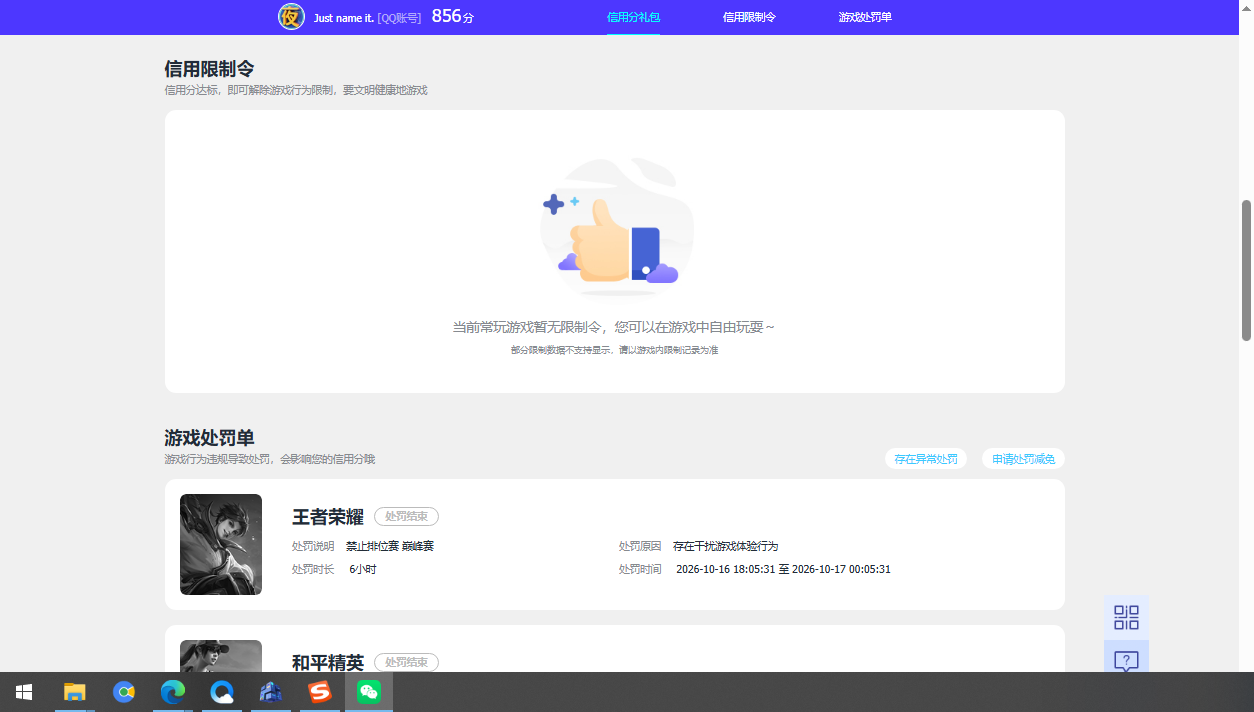
Task: Open the building-shaped taskbar app icon
Action: pyautogui.click(x=271, y=692)
